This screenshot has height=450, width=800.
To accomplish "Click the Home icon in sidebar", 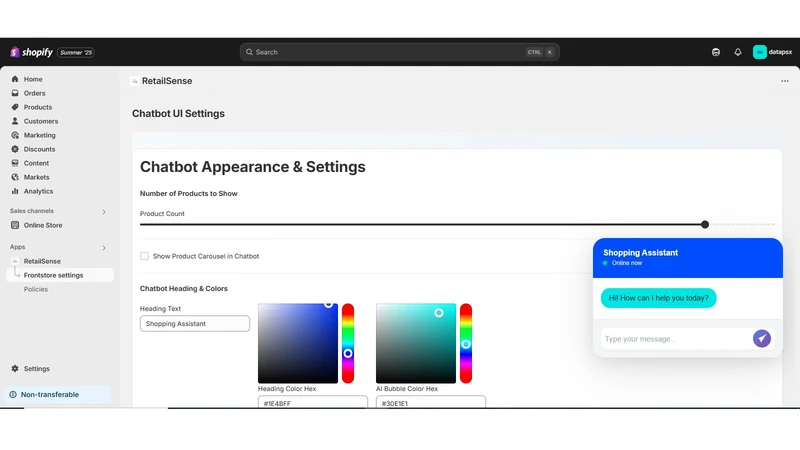I will (15, 79).
